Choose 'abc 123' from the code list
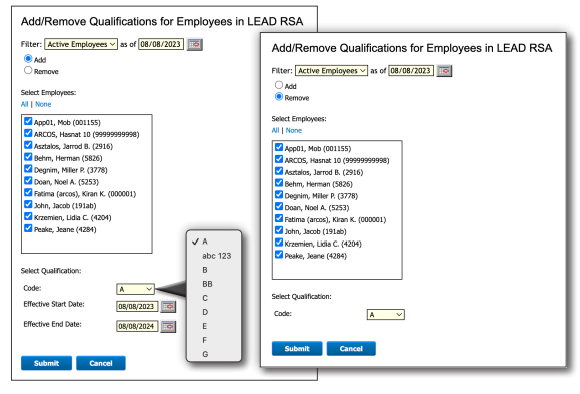This screenshot has height=394, width=580. pyautogui.click(x=216, y=256)
